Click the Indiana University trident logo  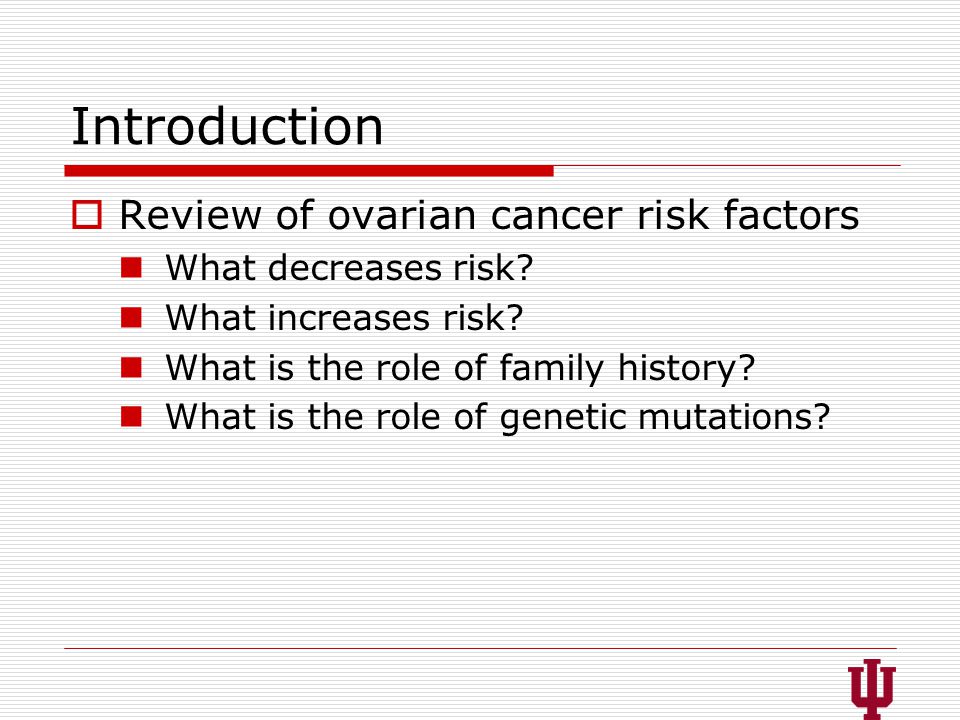(x=872, y=689)
